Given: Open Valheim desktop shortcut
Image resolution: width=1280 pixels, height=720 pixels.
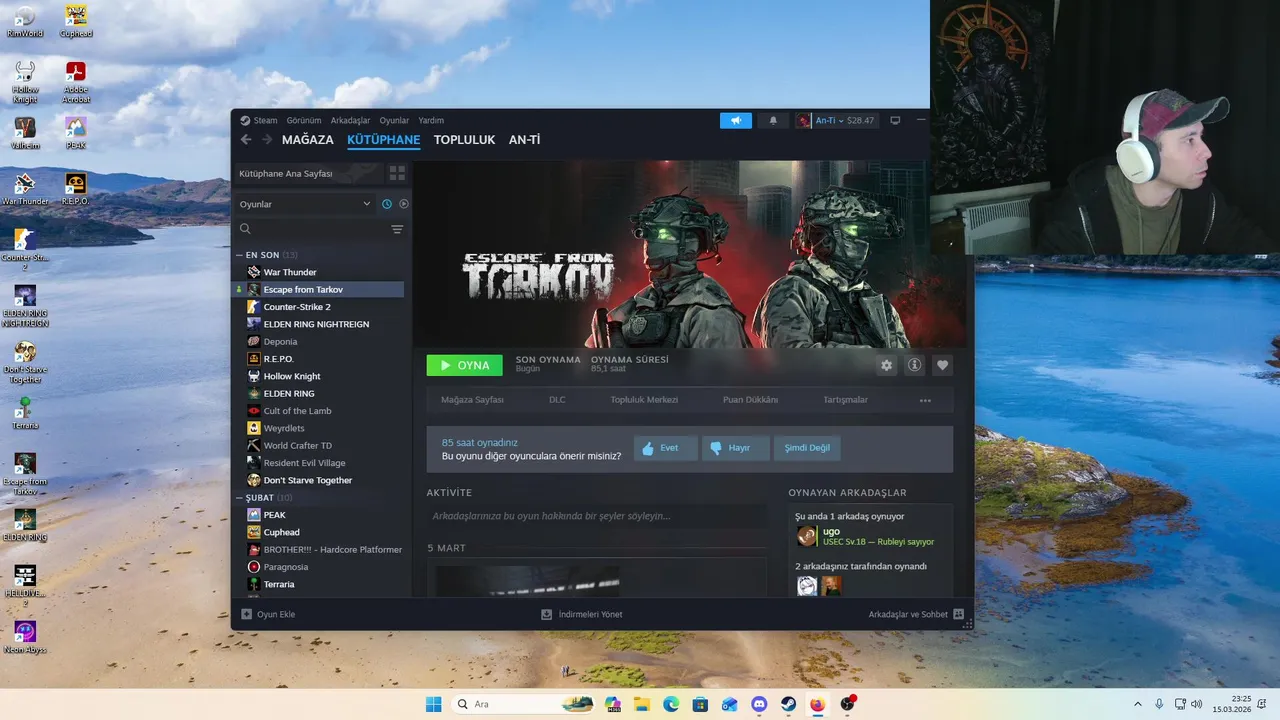Looking at the screenshot, I should (25, 133).
